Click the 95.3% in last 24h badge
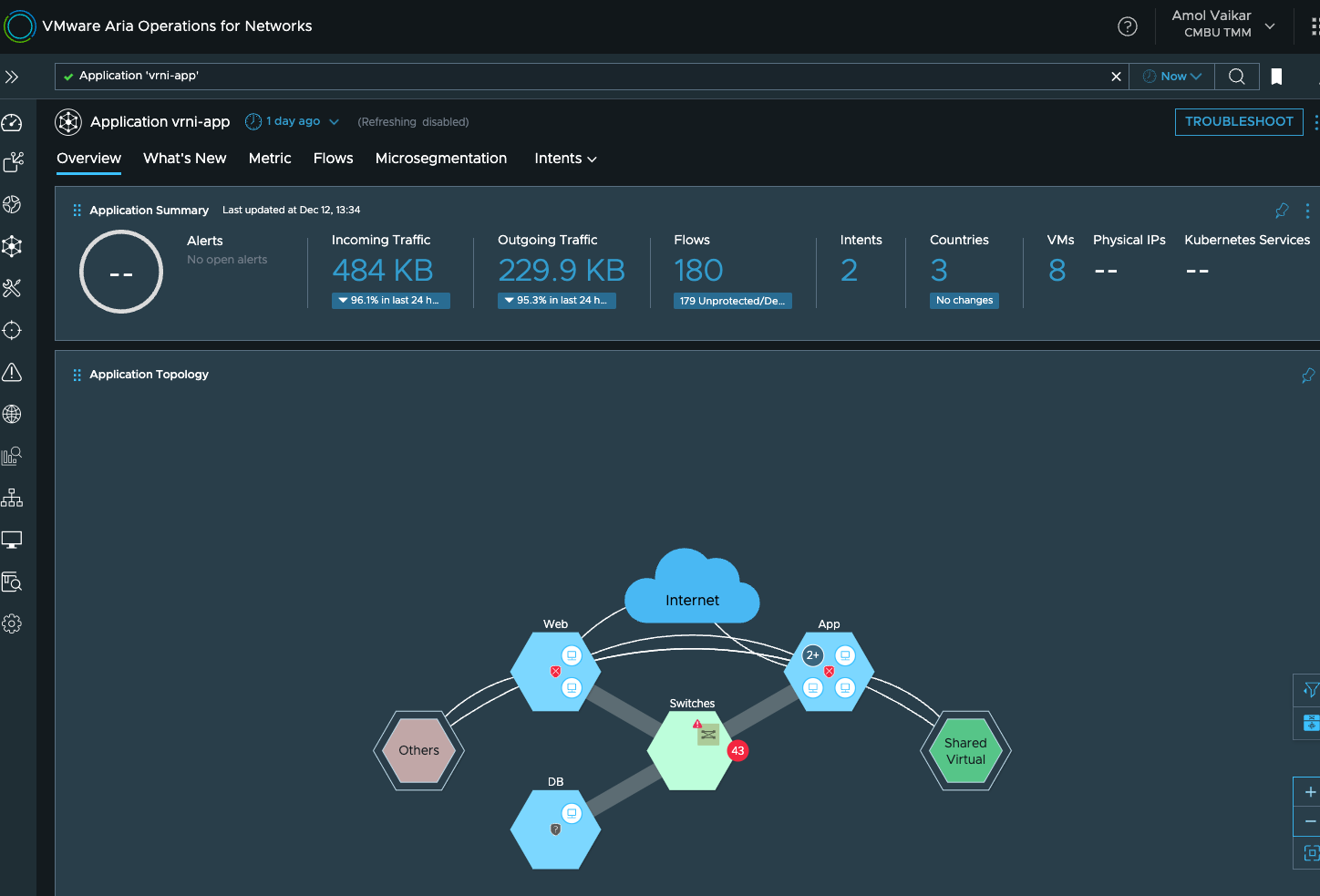1320x896 pixels. click(x=557, y=301)
